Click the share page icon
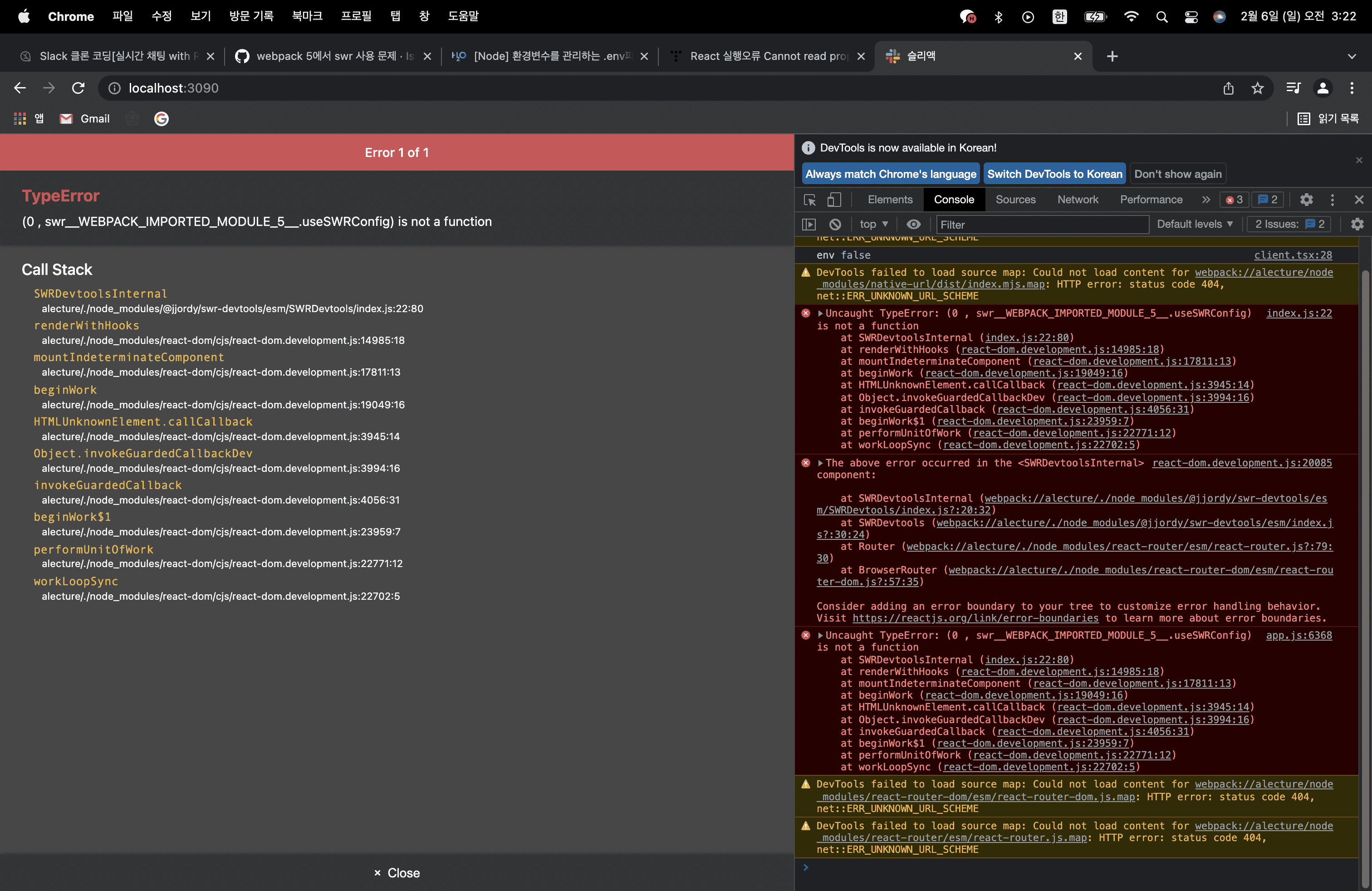 click(x=1229, y=88)
